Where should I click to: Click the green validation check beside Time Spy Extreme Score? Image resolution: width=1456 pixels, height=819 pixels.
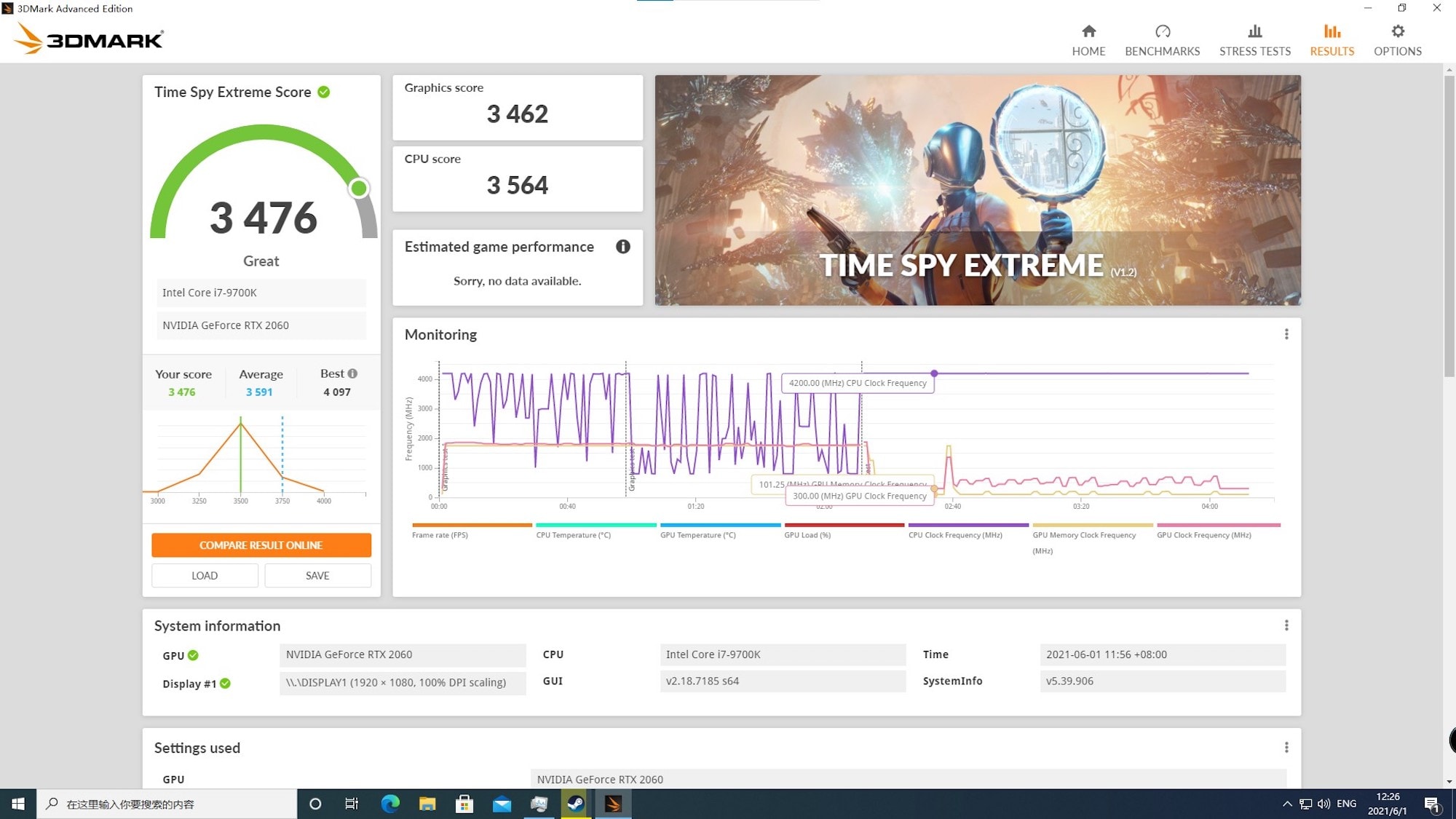coord(324,92)
